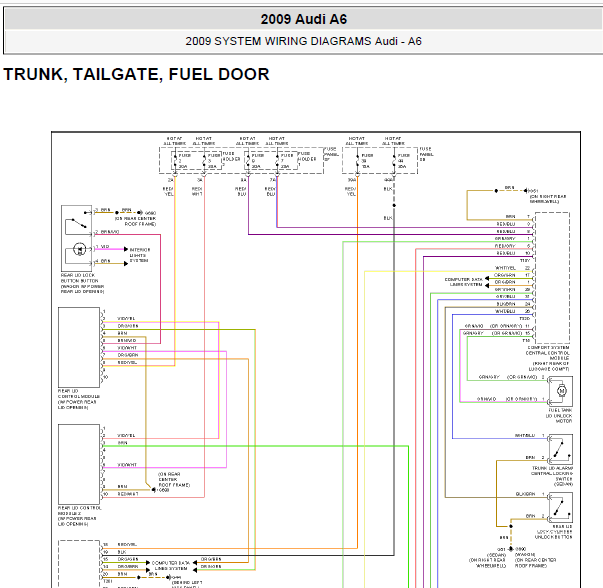Click the RED/WHT label under terminal 3A
The image size is (603, 588).
click(x=197, y=192)
